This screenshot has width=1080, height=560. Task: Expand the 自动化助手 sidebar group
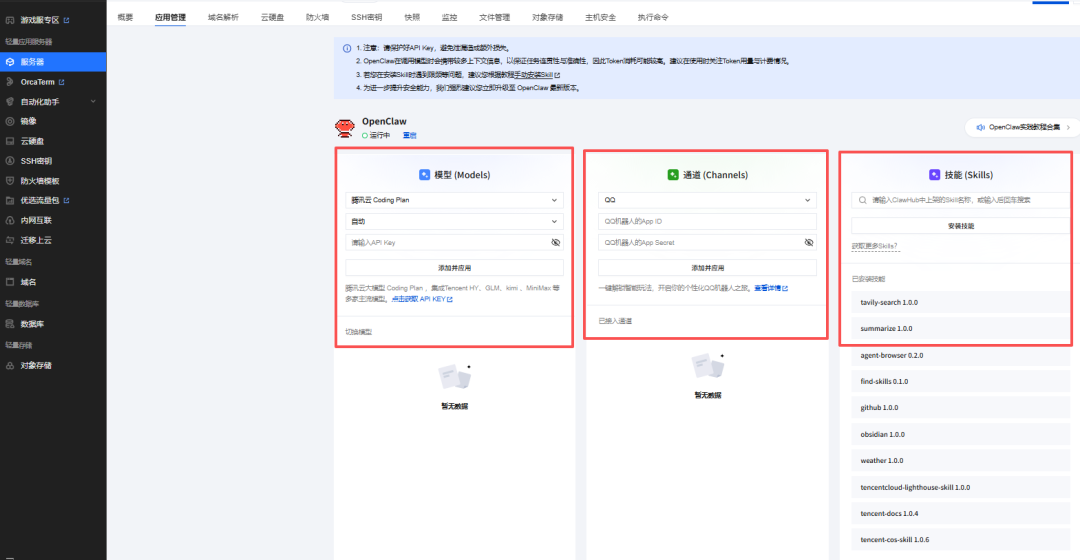(53, 102)
